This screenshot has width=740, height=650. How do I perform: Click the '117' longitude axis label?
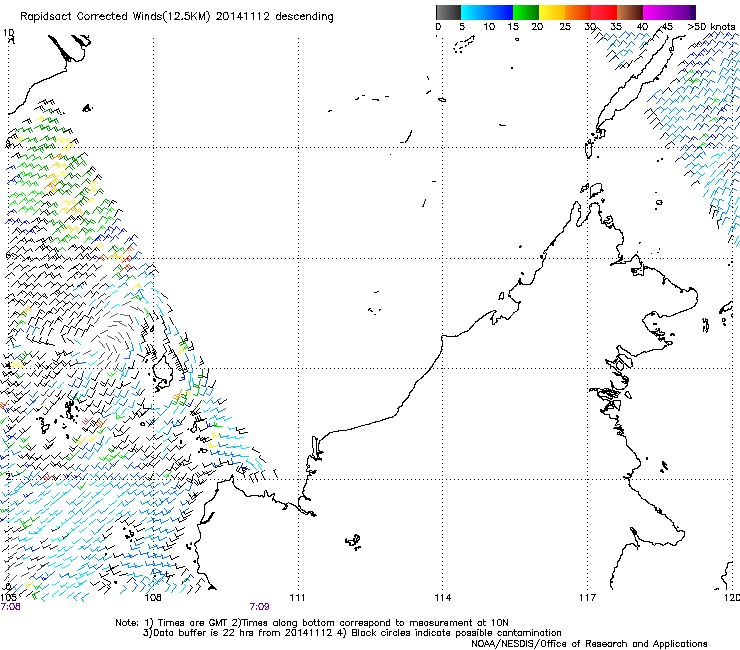588,598
